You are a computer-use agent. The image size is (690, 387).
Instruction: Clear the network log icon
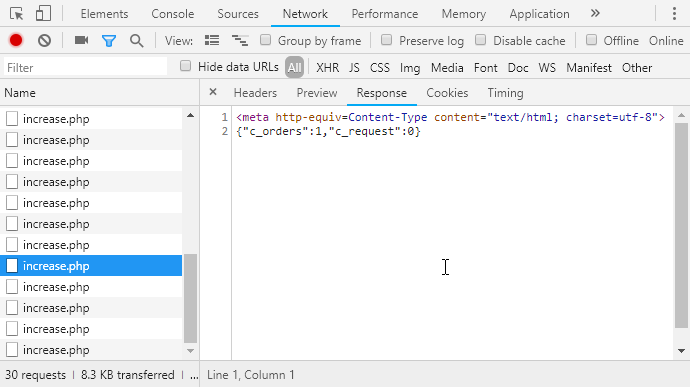(44, 41)
